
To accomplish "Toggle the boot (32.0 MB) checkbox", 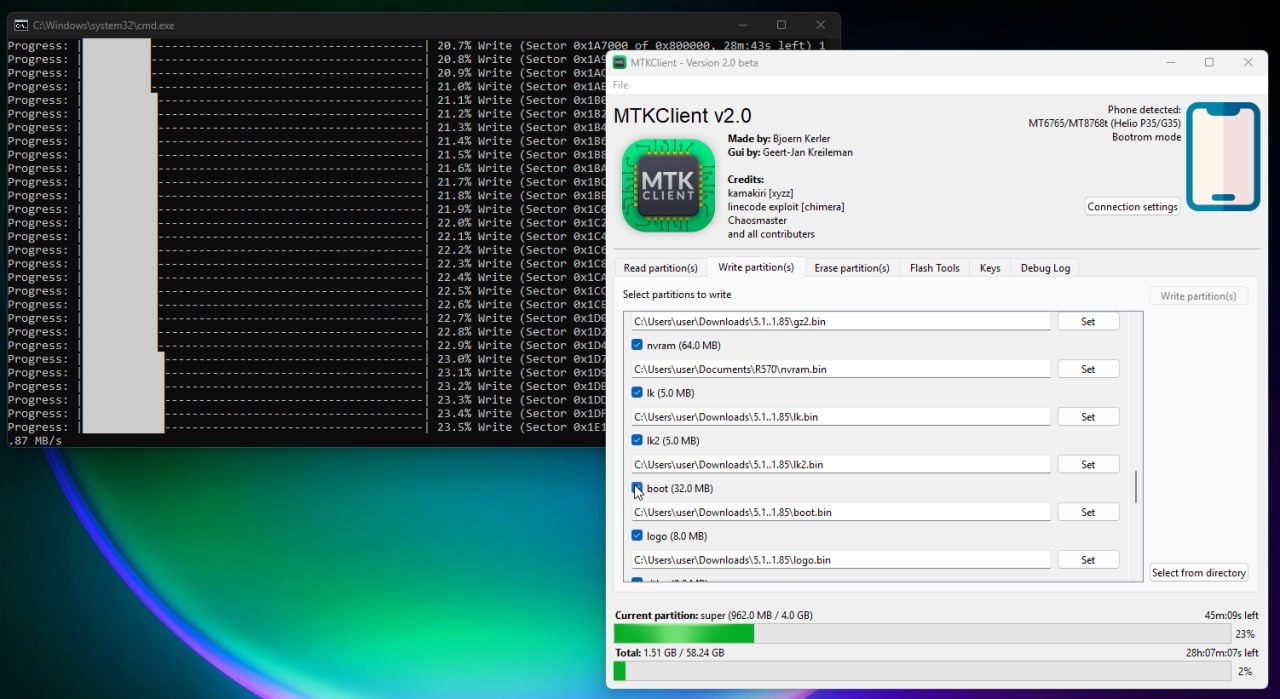I will 637,488.
